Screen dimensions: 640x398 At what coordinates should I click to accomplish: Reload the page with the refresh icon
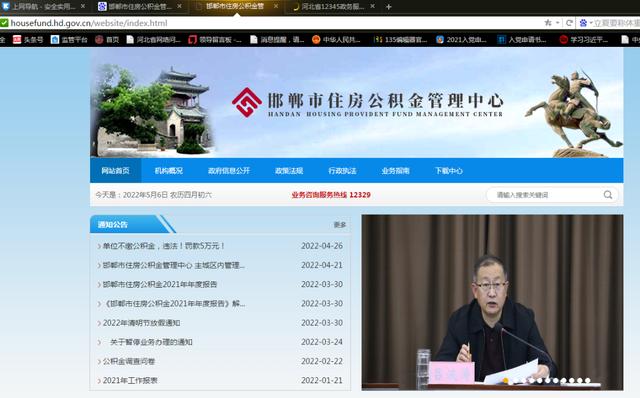(x=569, y=23)
